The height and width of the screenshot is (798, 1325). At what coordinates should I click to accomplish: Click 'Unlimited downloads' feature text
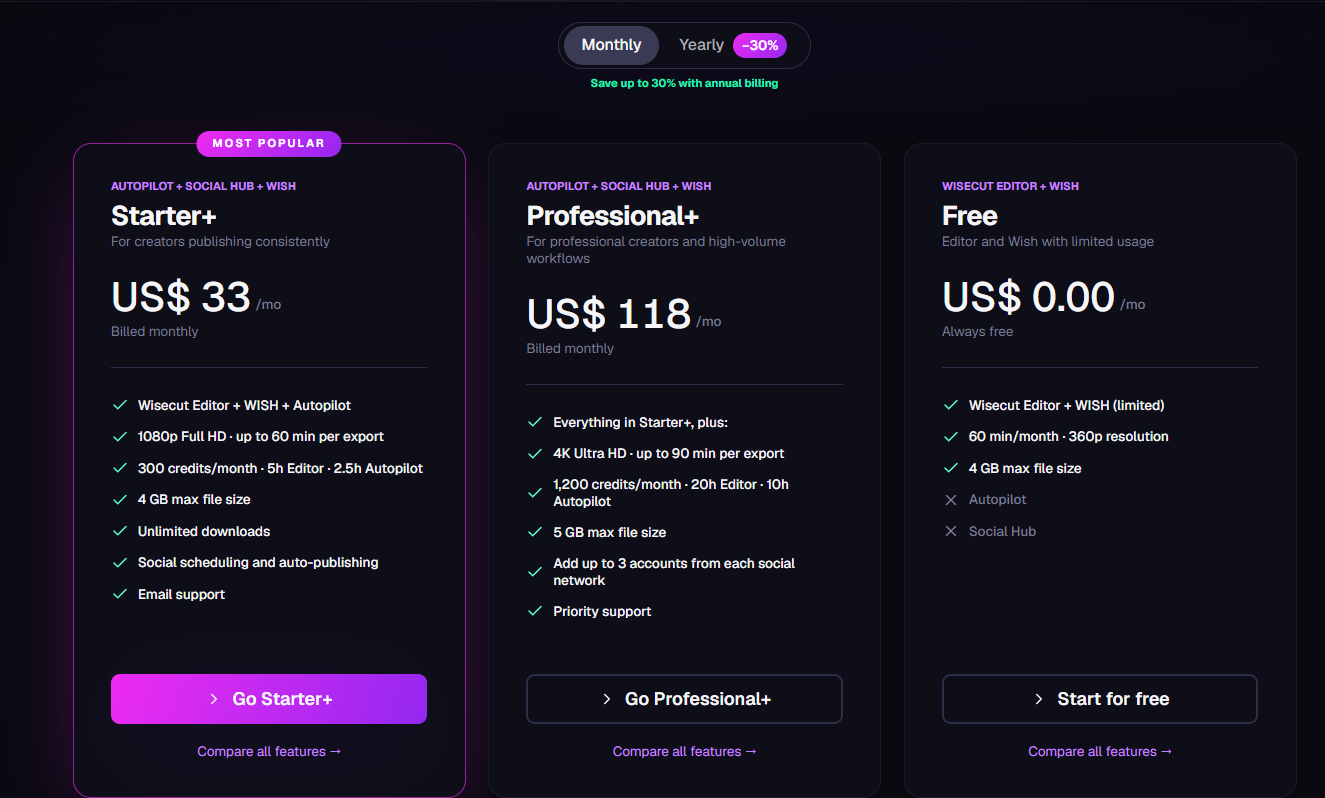pyautogui.click(x=204, y=531)
